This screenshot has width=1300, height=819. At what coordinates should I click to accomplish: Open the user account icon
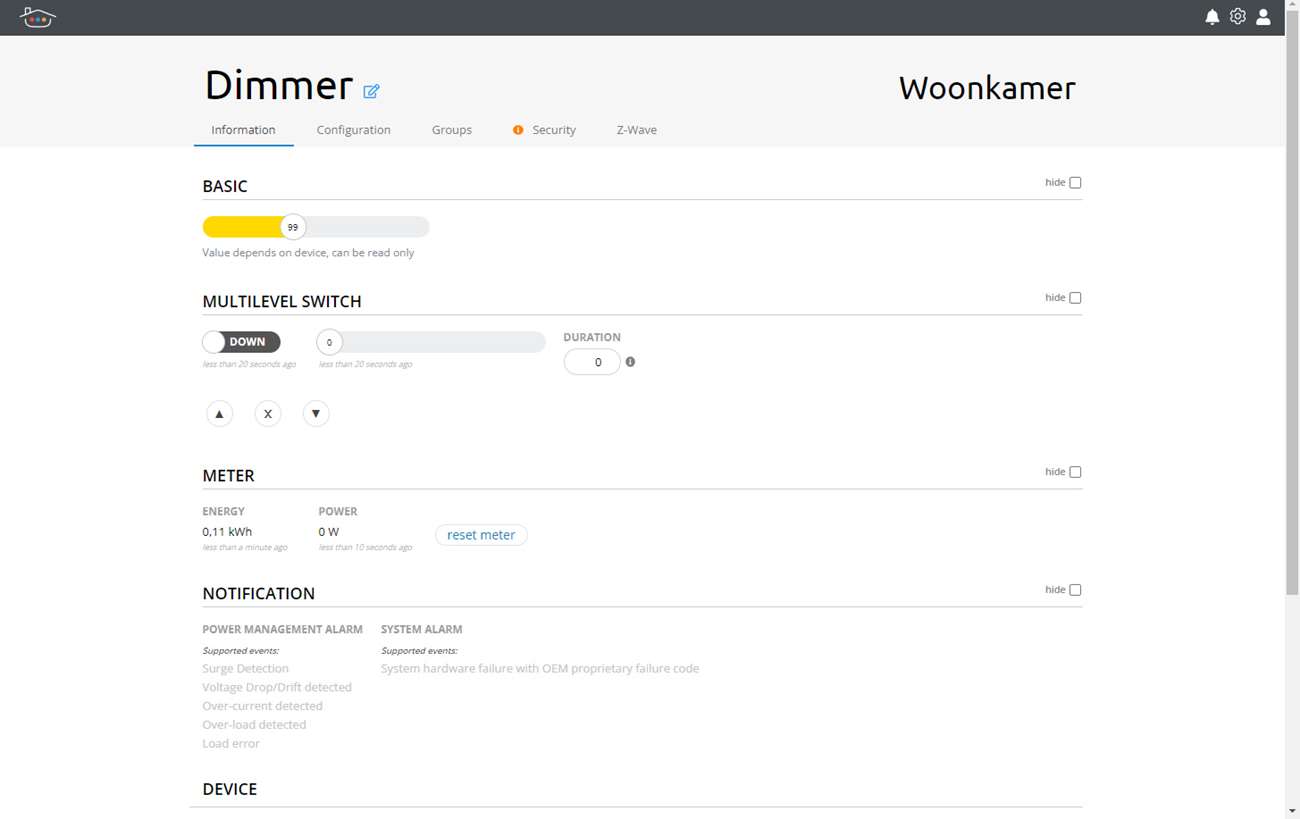point(1263,17)
